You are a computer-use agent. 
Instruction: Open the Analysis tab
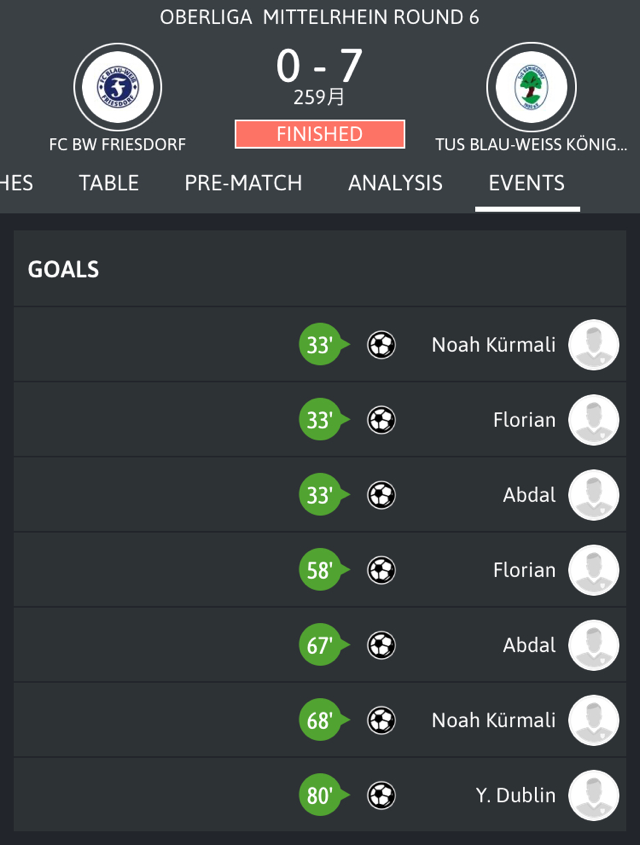tap(395, 183)
